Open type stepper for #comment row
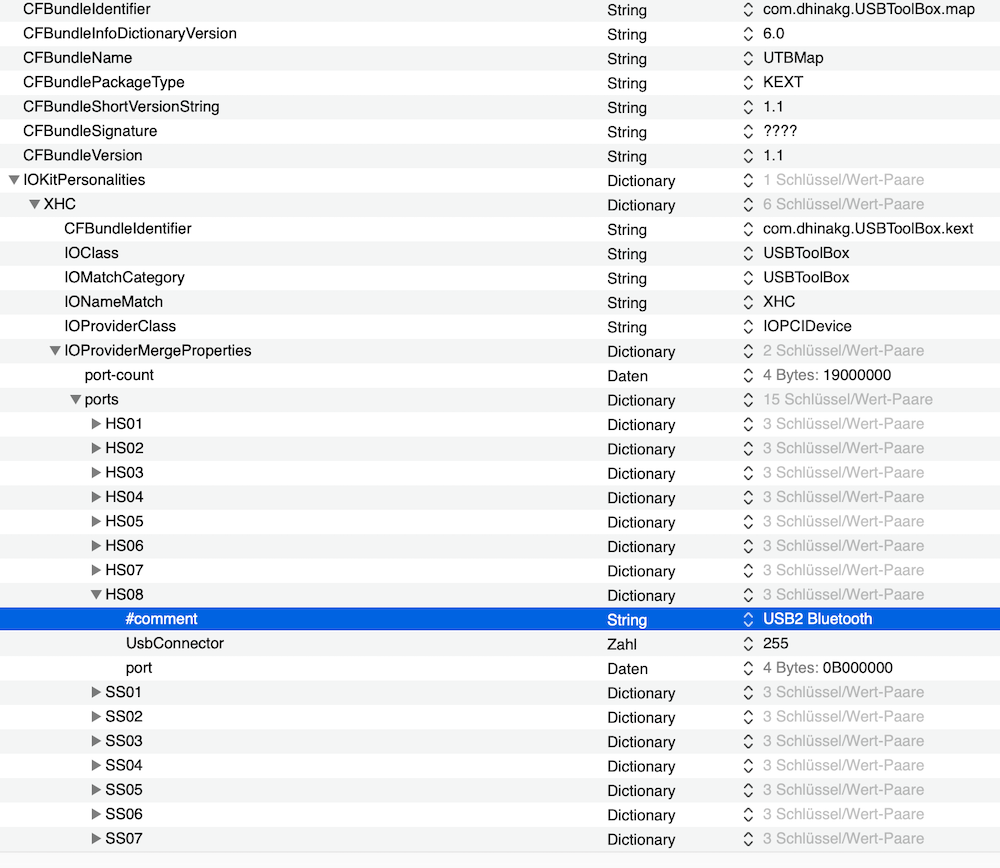Image resolution: width=1000 pixels, height=868 pixels. tap(748, 620)
